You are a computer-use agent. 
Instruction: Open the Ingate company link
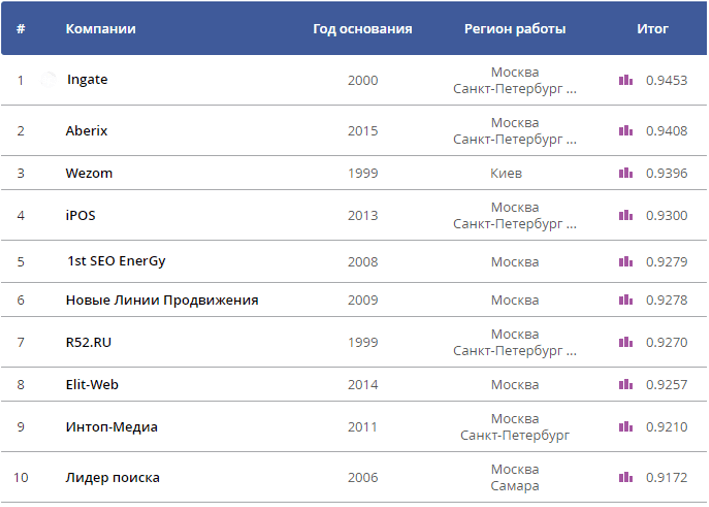coord(87,80)
